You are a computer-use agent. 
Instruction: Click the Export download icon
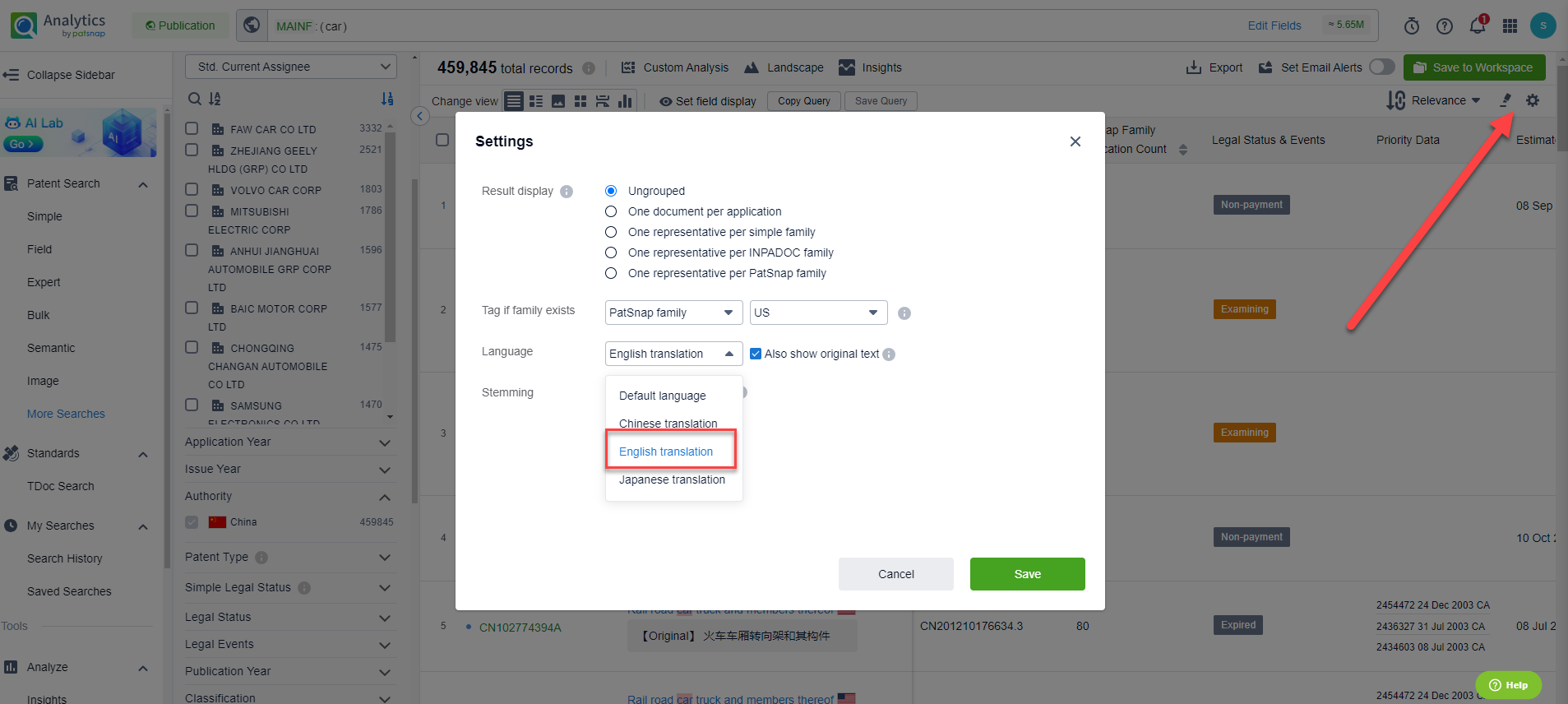coord(1194,67)
